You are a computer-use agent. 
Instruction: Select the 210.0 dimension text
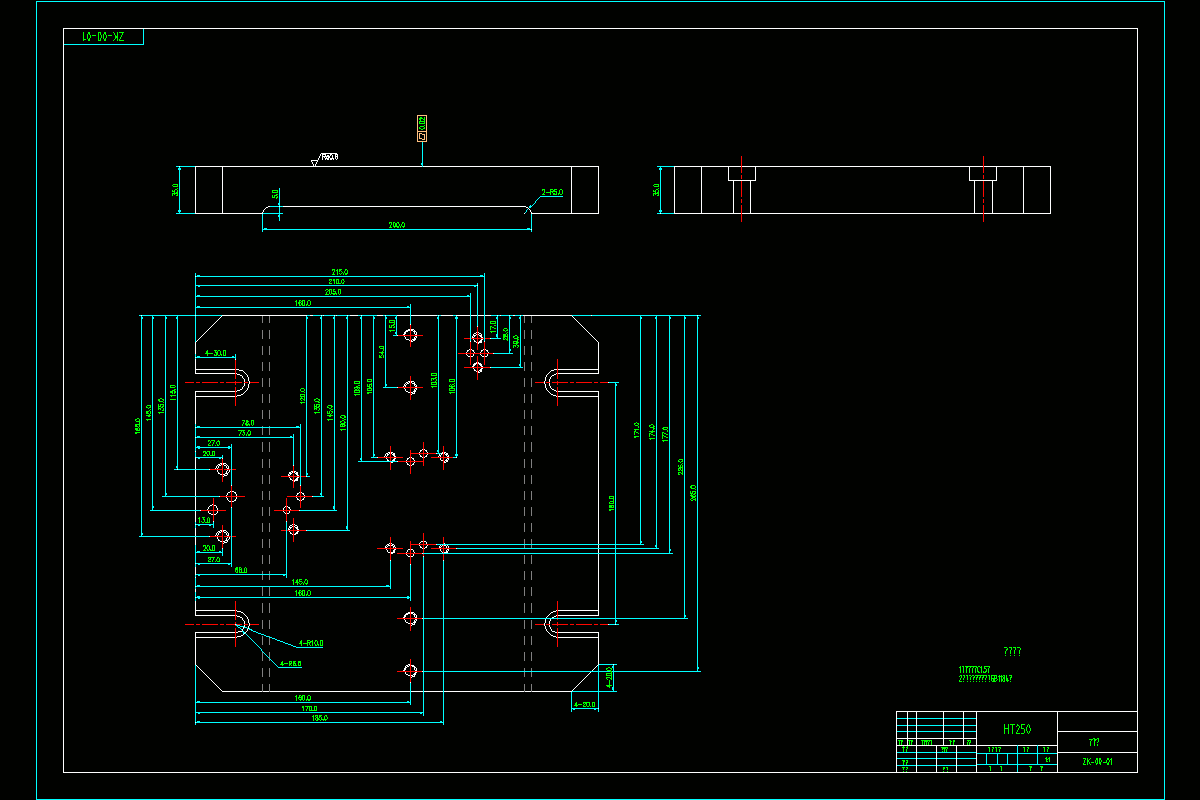(336, 282)
